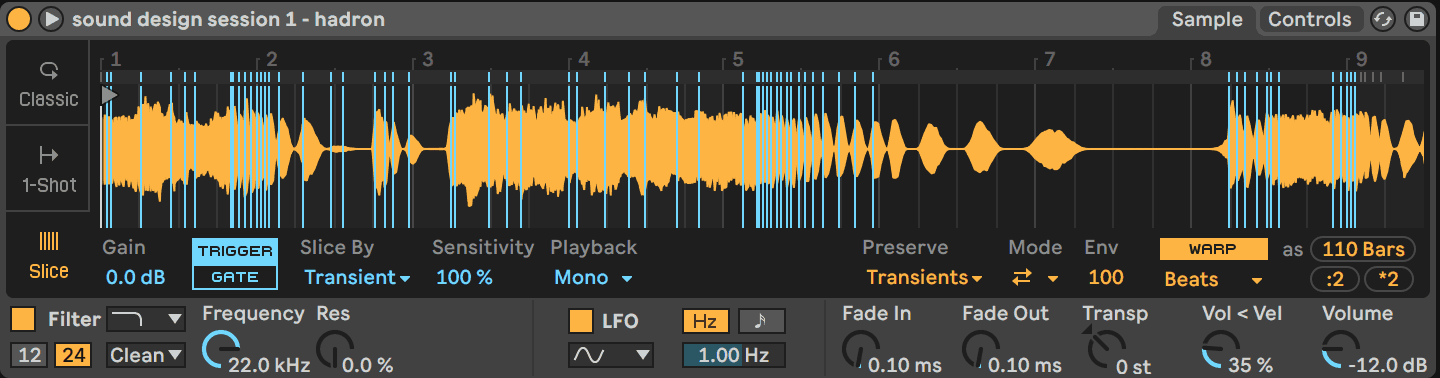Click the 110 Bars warp-as button

[x=1362, y=249]
